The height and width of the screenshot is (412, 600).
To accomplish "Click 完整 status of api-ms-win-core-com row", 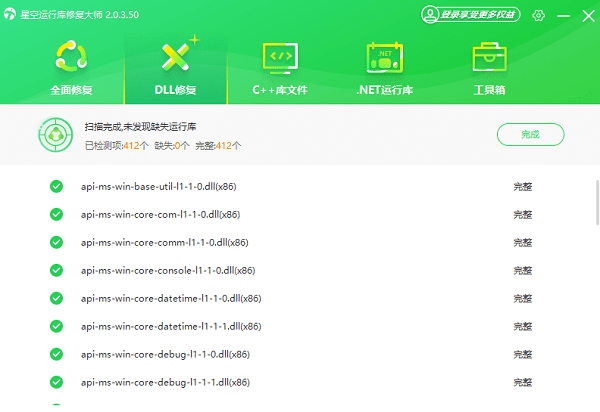I will (x=523, y=215).
